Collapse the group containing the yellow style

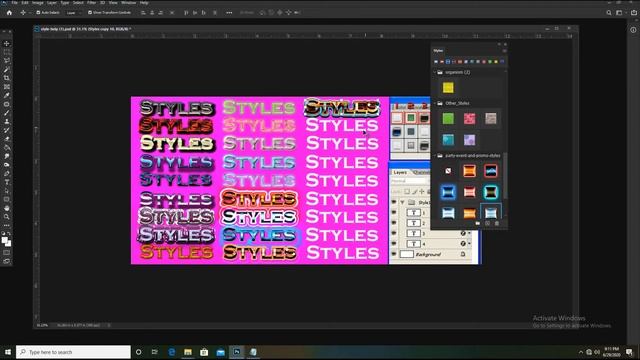click(435, 72)
